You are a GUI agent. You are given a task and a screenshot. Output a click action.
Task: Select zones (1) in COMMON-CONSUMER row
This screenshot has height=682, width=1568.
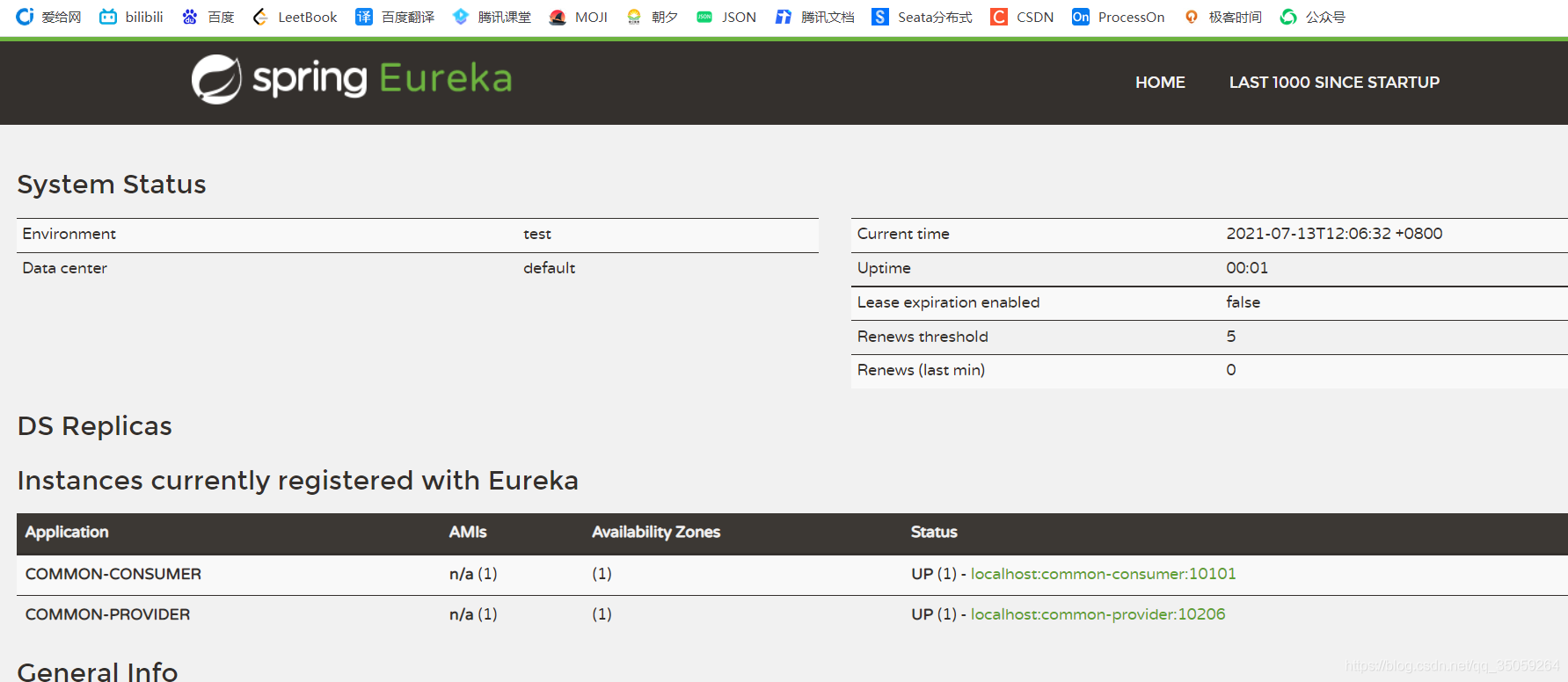(602, 574)
